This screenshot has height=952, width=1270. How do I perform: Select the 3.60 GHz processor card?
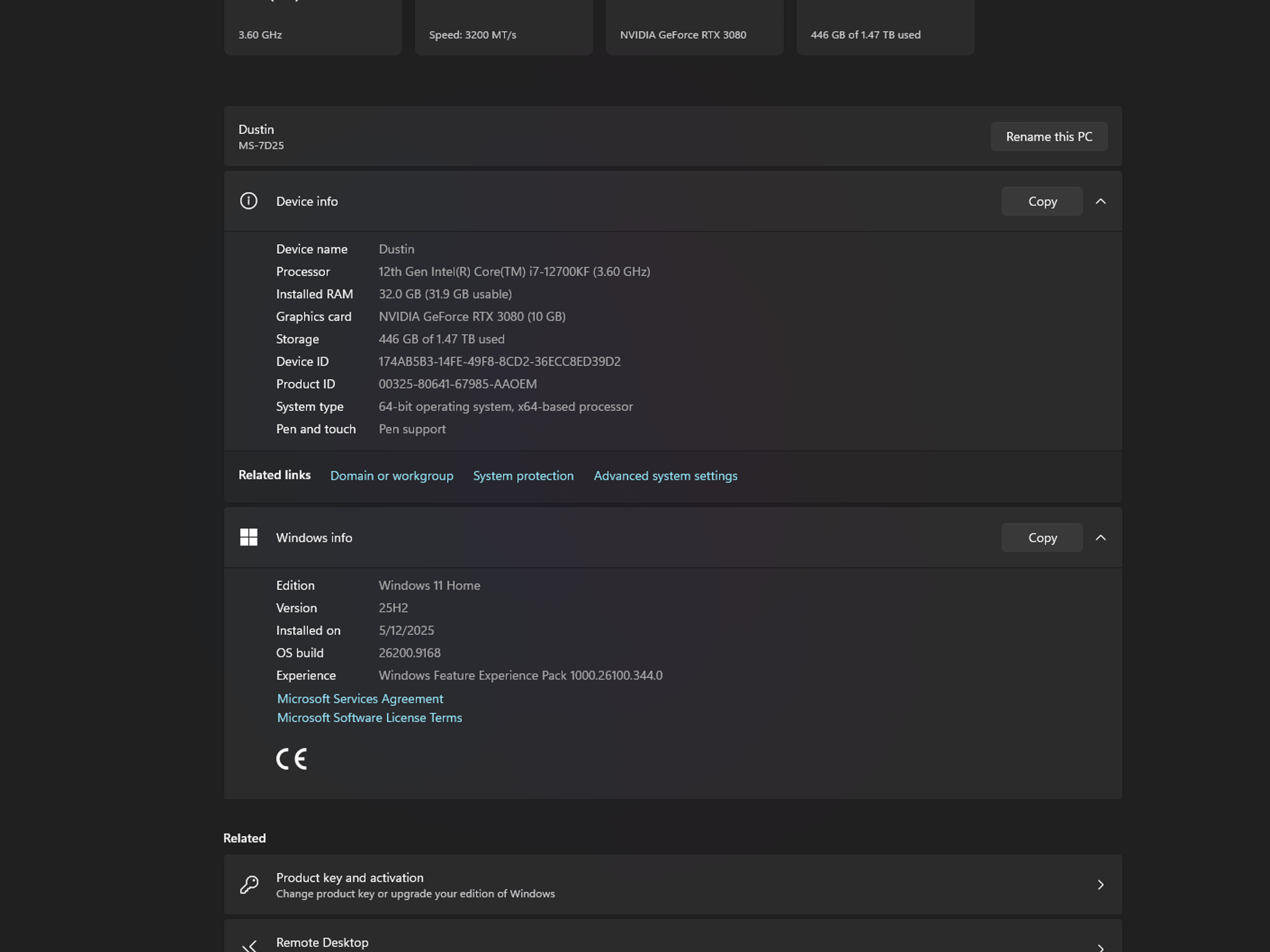pos(313,27)
